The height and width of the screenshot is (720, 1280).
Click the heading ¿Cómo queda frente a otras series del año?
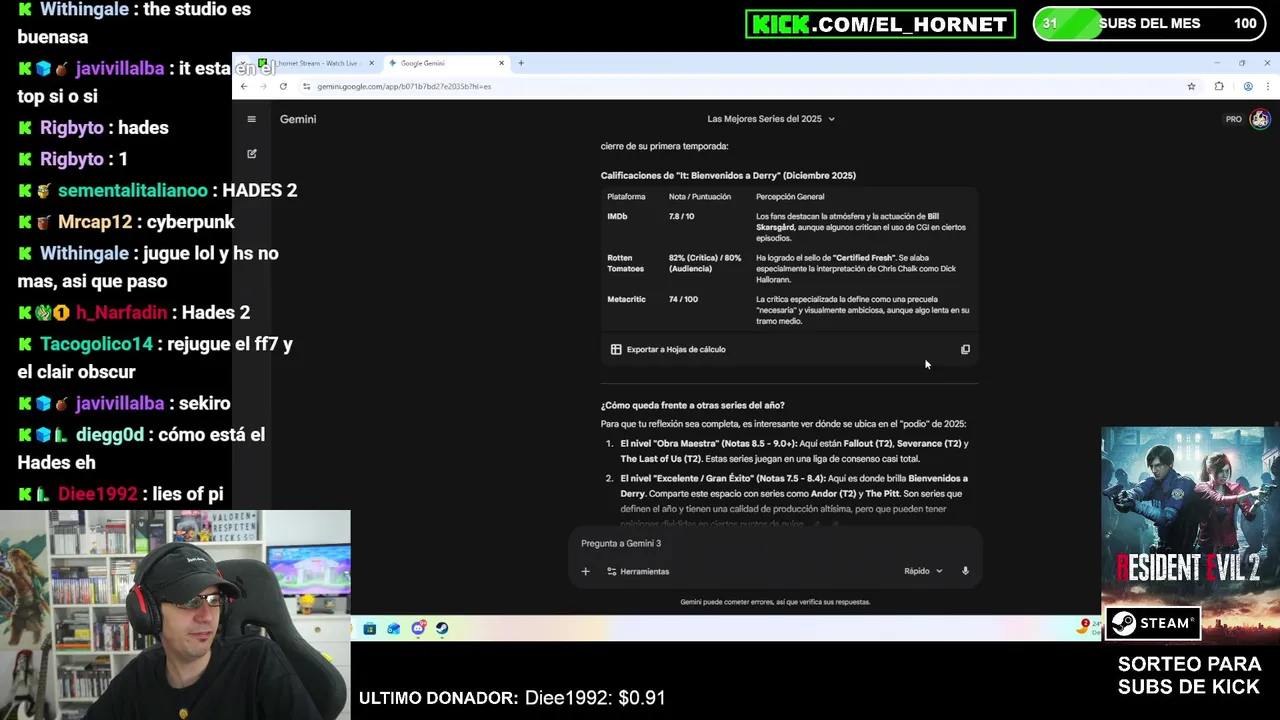click(692, 405)
